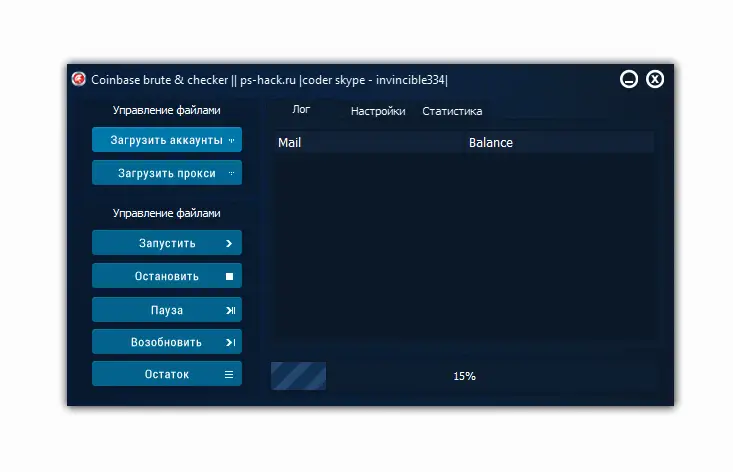The height and width of the screenshot is (472, 733).
Task: Click inside the empty log list area
Action: click(x=464, y=250)
